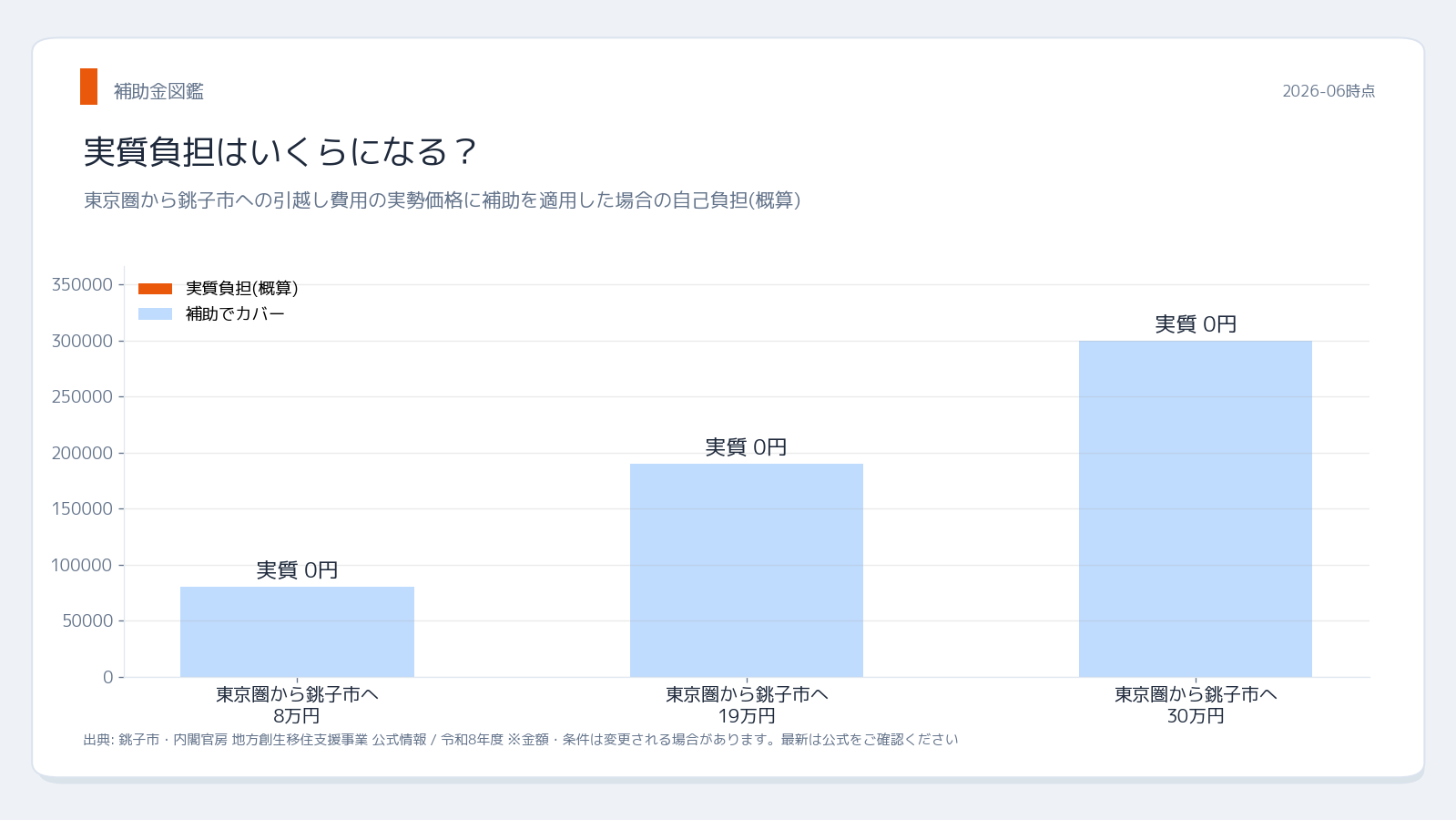Click the y-axis value 300000
The image size is (1456, 820).
click(x=82, y=341)
